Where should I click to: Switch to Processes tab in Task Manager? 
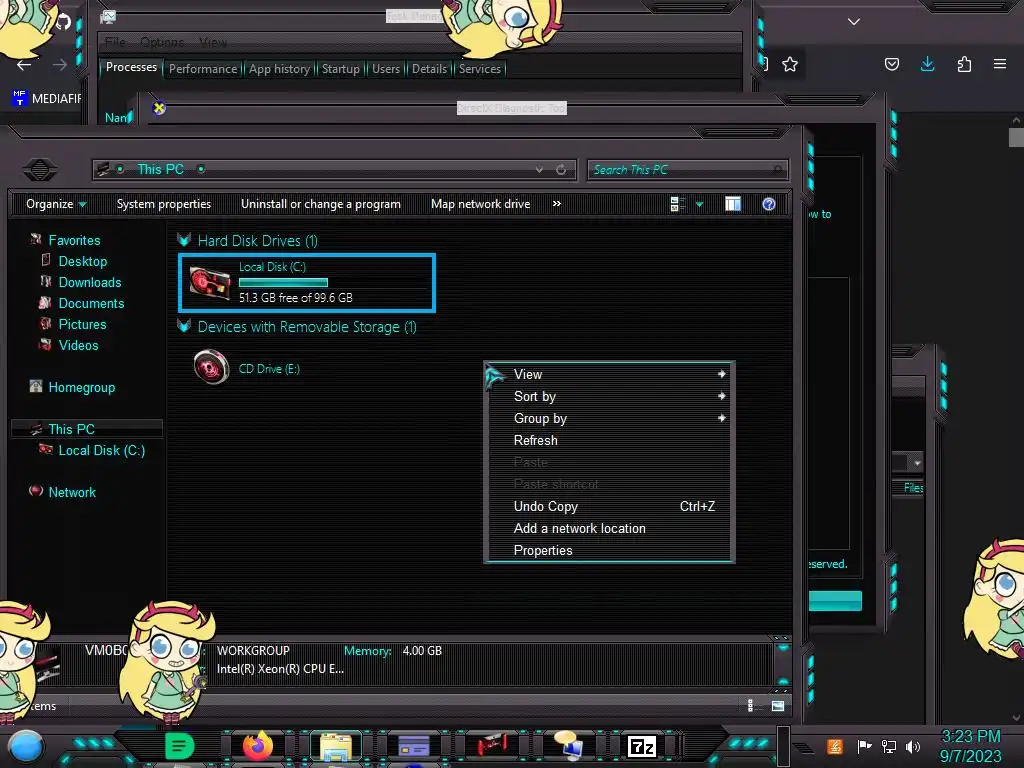131,67
